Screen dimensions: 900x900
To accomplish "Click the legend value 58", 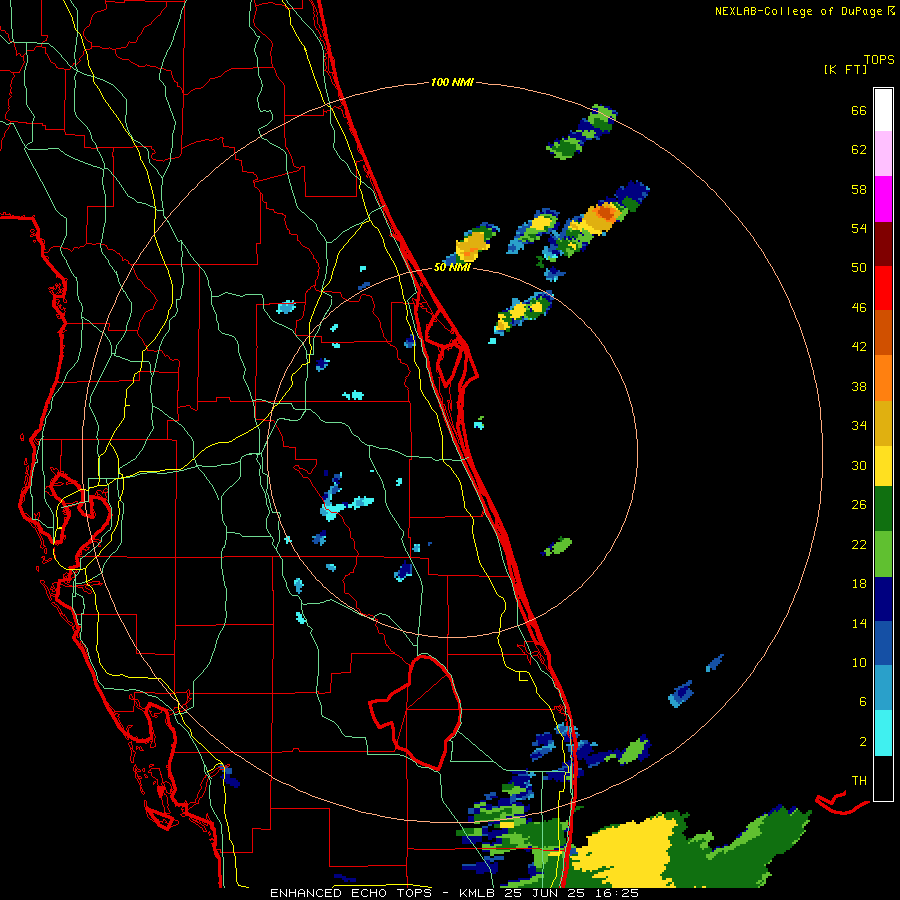I will pos(859,189).
